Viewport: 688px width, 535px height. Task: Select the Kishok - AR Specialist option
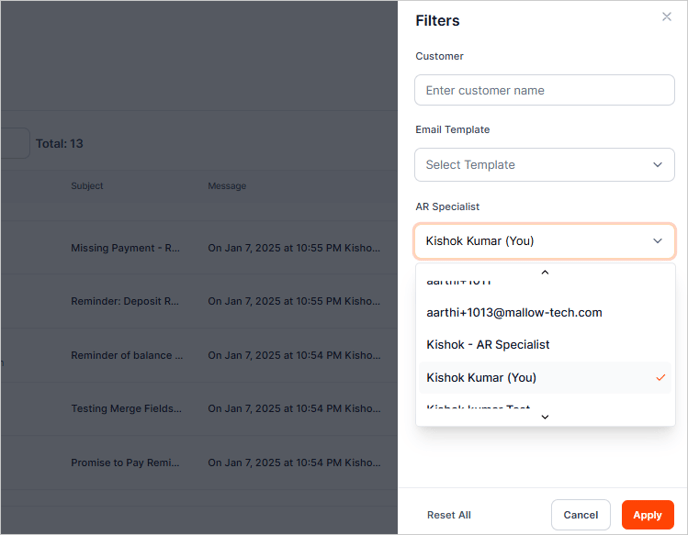tap(488, 345)
